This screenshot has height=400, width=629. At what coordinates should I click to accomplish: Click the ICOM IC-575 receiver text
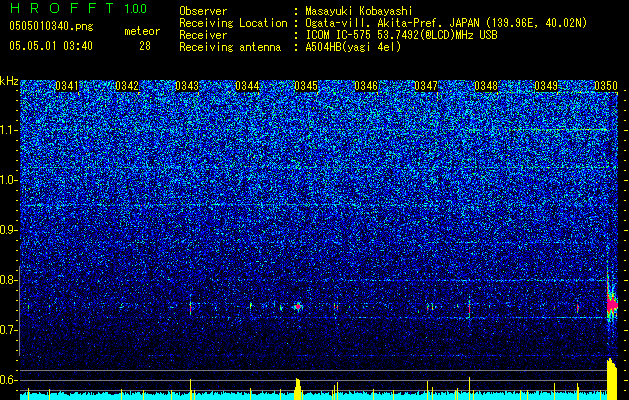click(x=401, y=35)
